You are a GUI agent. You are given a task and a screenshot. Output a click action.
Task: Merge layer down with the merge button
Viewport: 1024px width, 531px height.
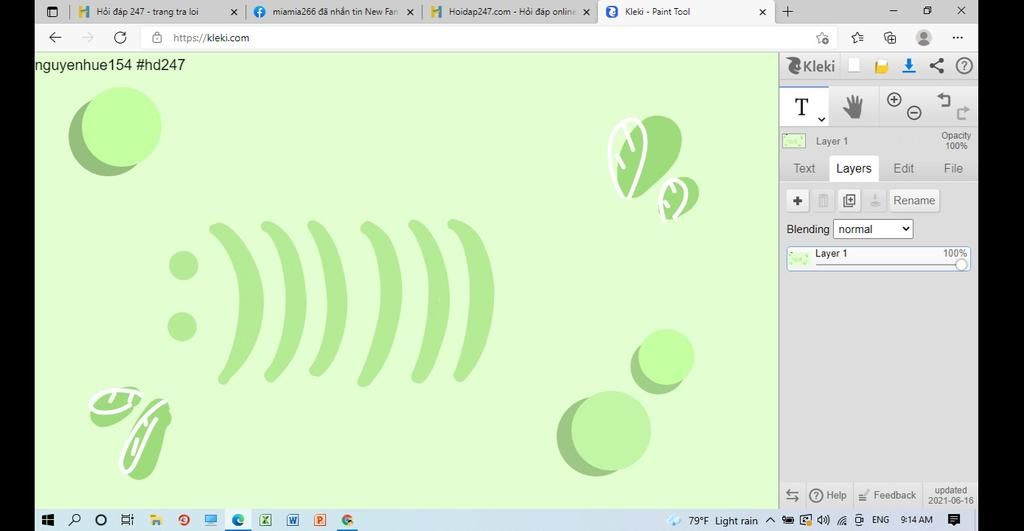point(875,201)
